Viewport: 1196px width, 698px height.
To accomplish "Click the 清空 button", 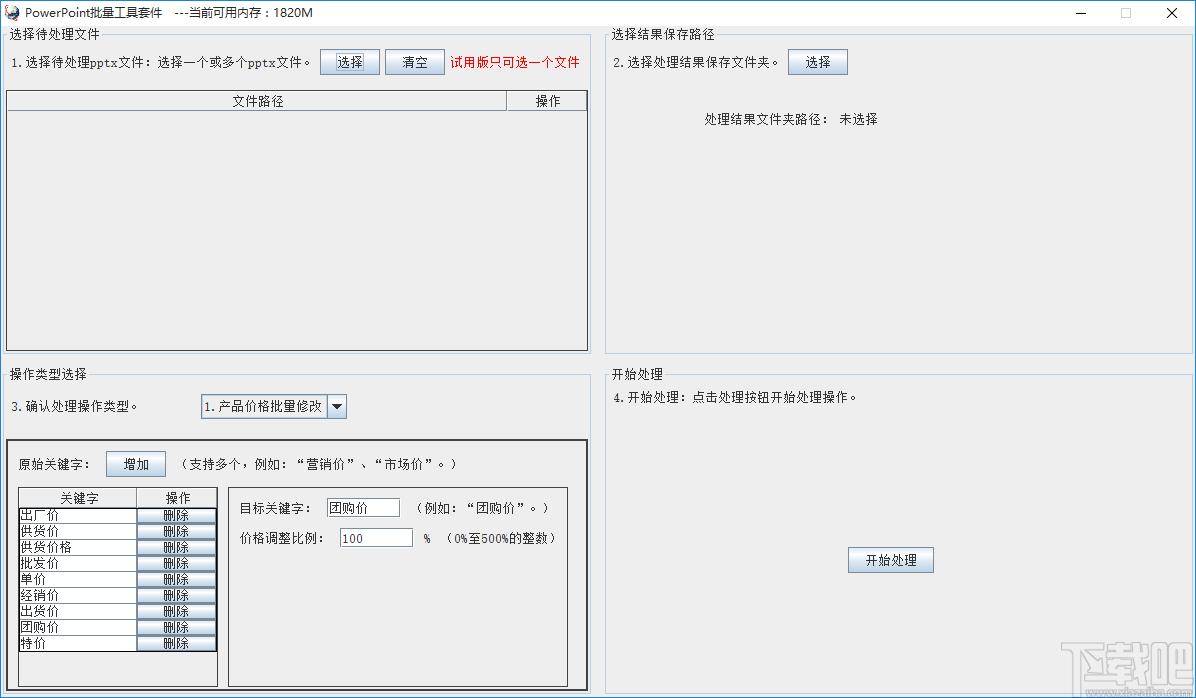I will 414,62.
